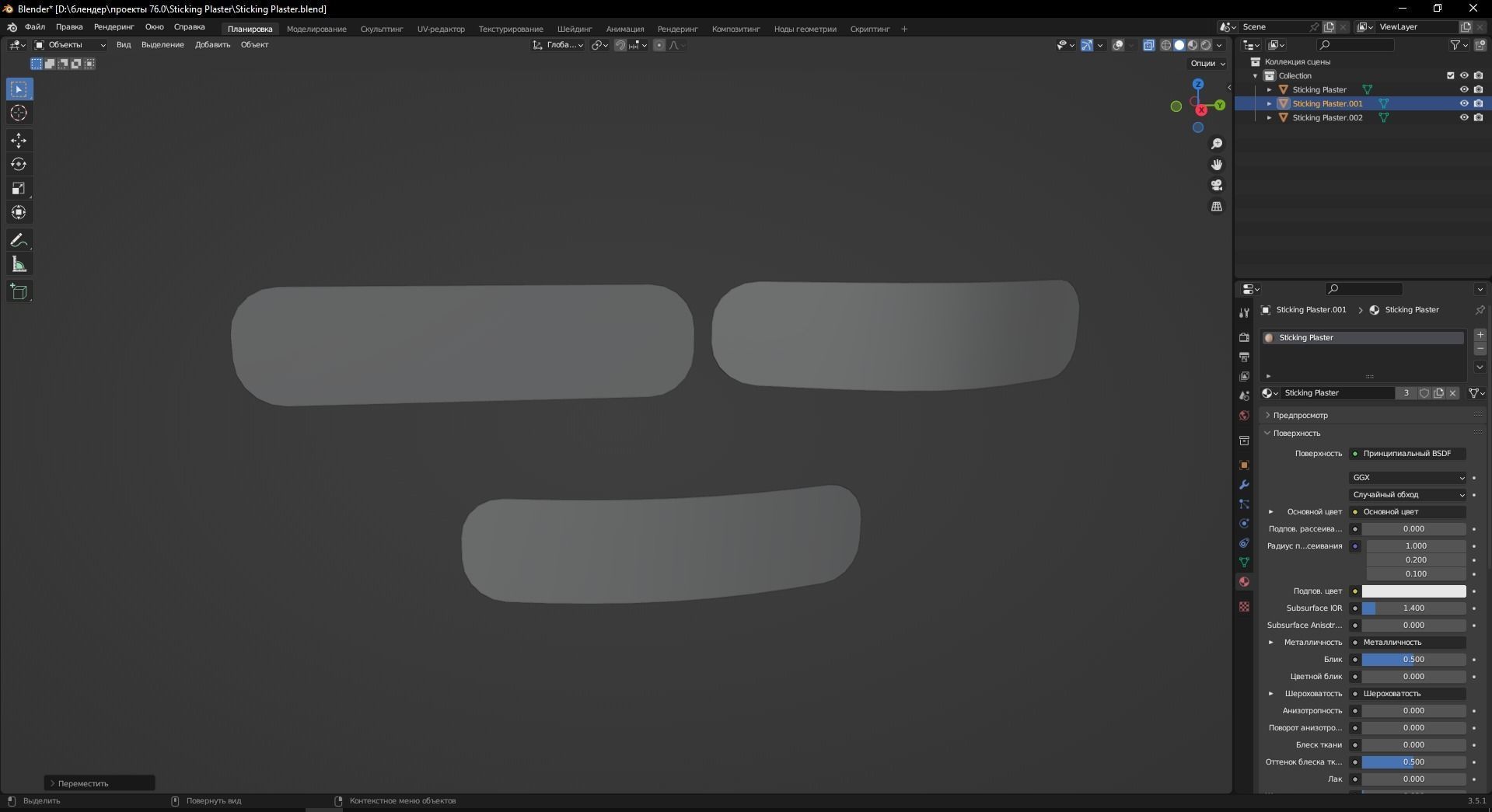
Task: Adjust the Subsurface IOR slider
Action: 1413,608
